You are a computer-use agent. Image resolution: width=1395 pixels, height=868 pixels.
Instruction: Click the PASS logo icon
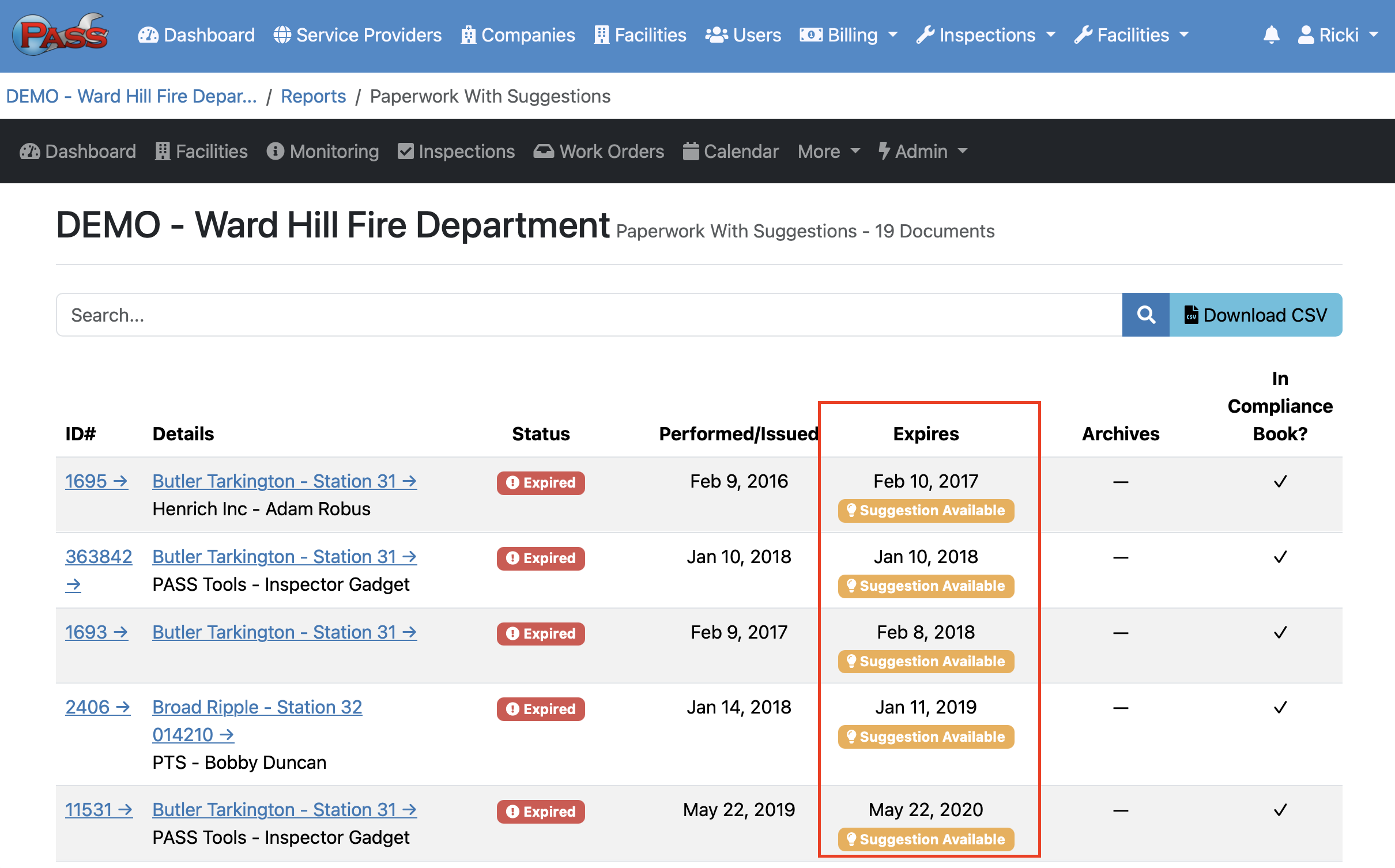pos(61,35)
